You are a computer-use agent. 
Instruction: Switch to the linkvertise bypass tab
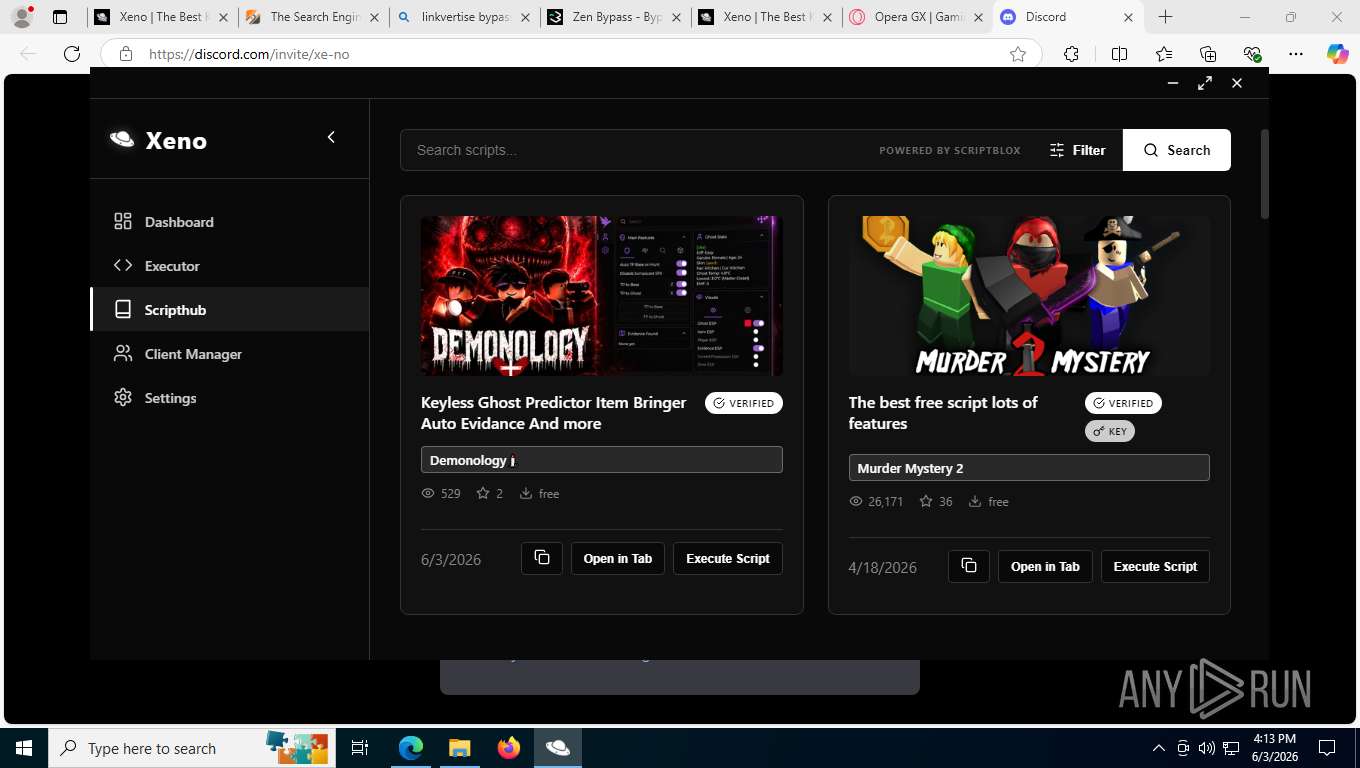click(x=465, y=17)
